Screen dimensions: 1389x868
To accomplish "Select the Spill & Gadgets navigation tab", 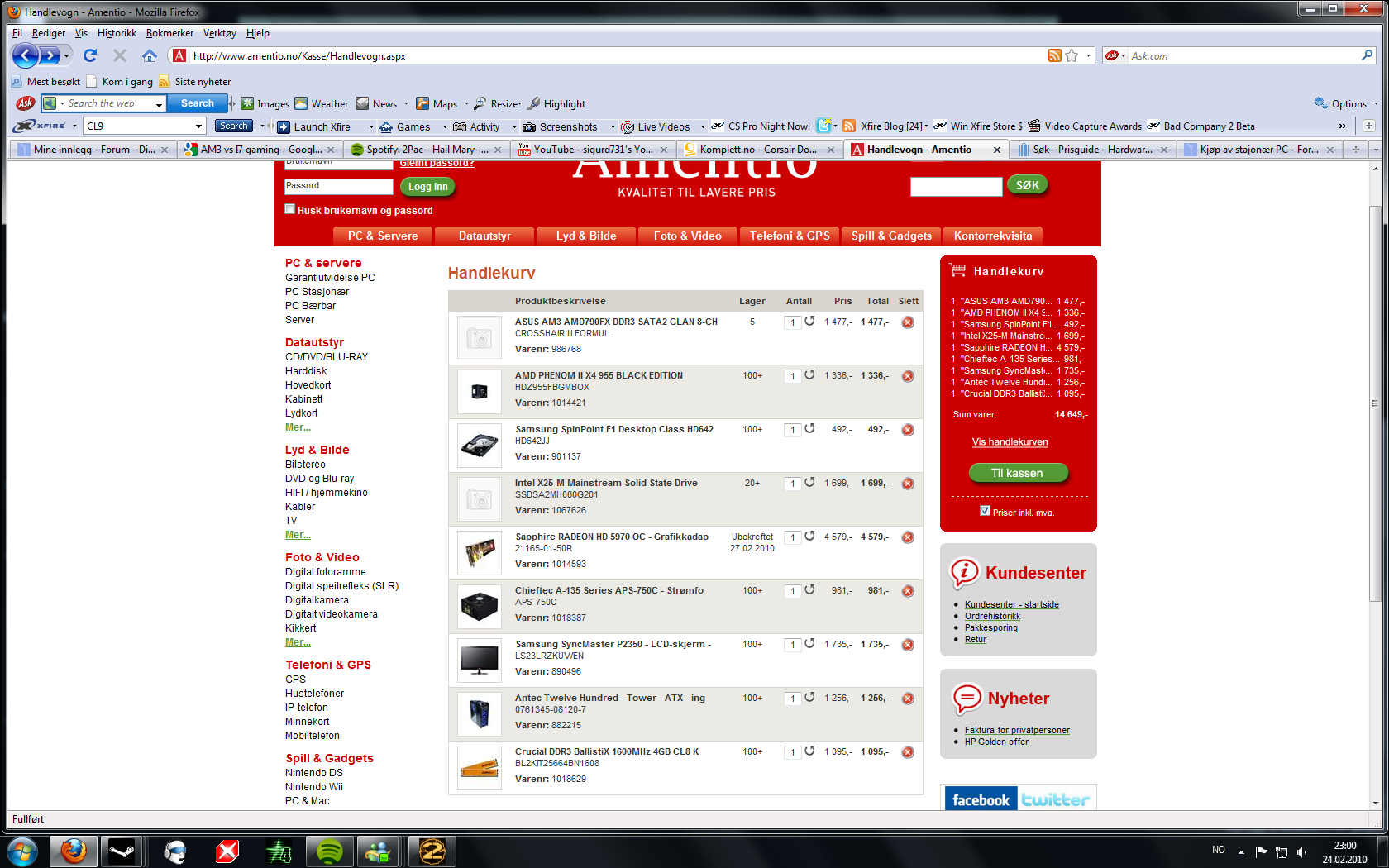I will (891, 236).
